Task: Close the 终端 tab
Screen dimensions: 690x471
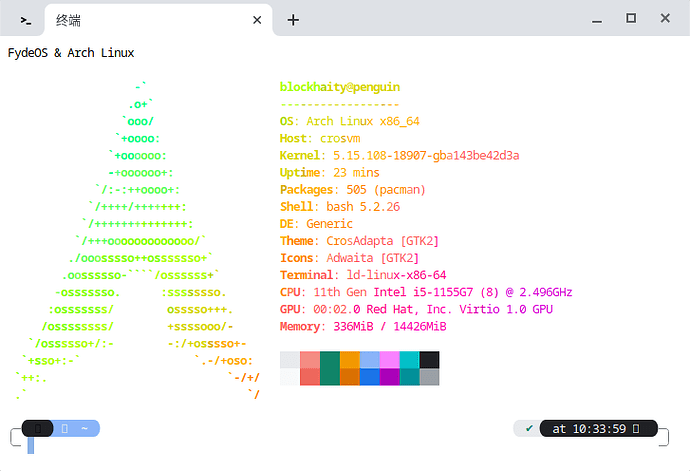Action: tap(257, 20)
